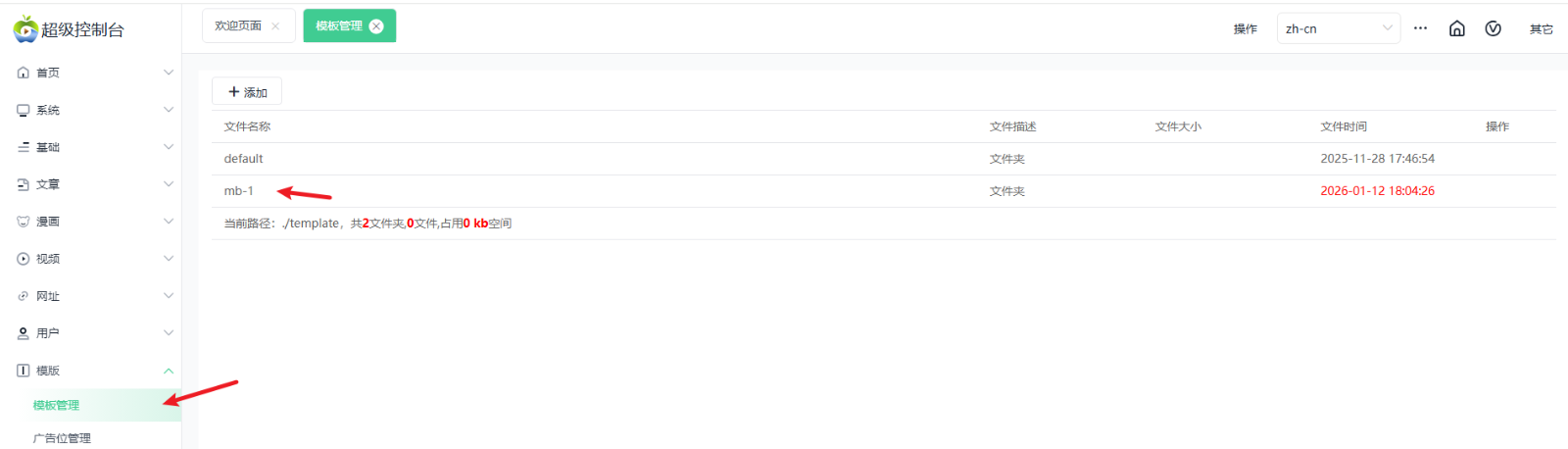Click the 用户 person icon in sidebar
The height and width of the screenshot is (449, 1568).
pyautogui.click(x=24, y=333)
